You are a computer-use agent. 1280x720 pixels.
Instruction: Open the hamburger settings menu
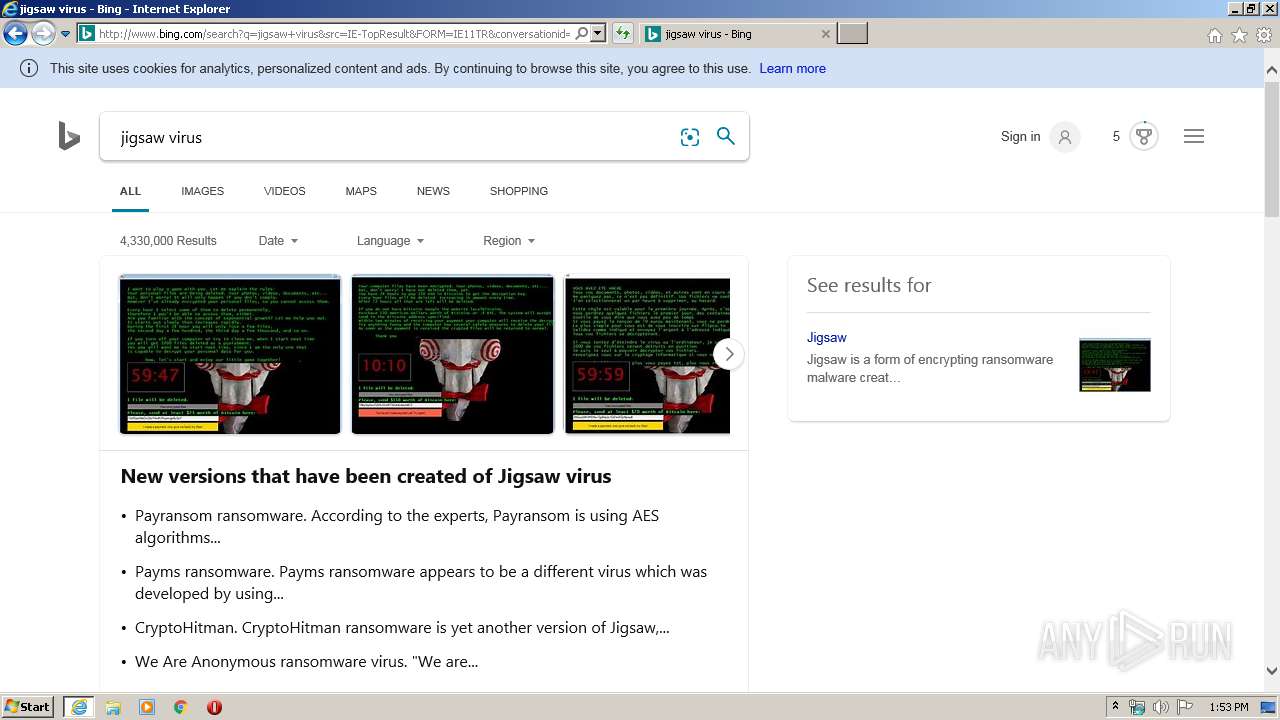coord(1194,137)
